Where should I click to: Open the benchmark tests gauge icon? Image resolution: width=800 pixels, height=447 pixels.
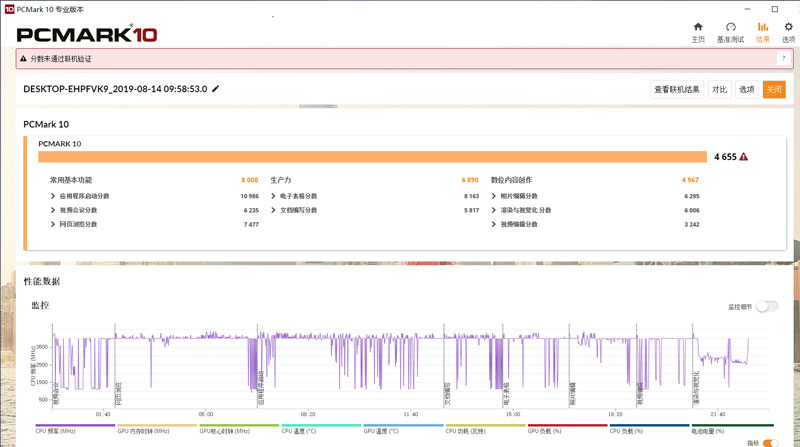point(731,27)
